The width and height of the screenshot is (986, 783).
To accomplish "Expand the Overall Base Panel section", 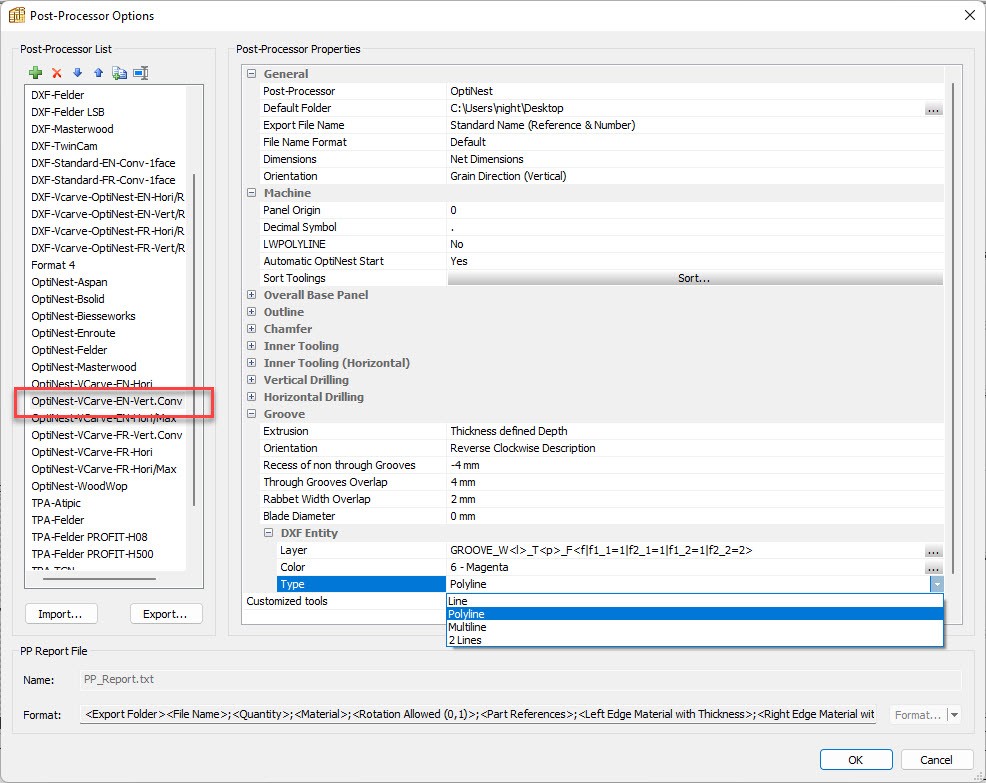I will (x=252, y=295).
